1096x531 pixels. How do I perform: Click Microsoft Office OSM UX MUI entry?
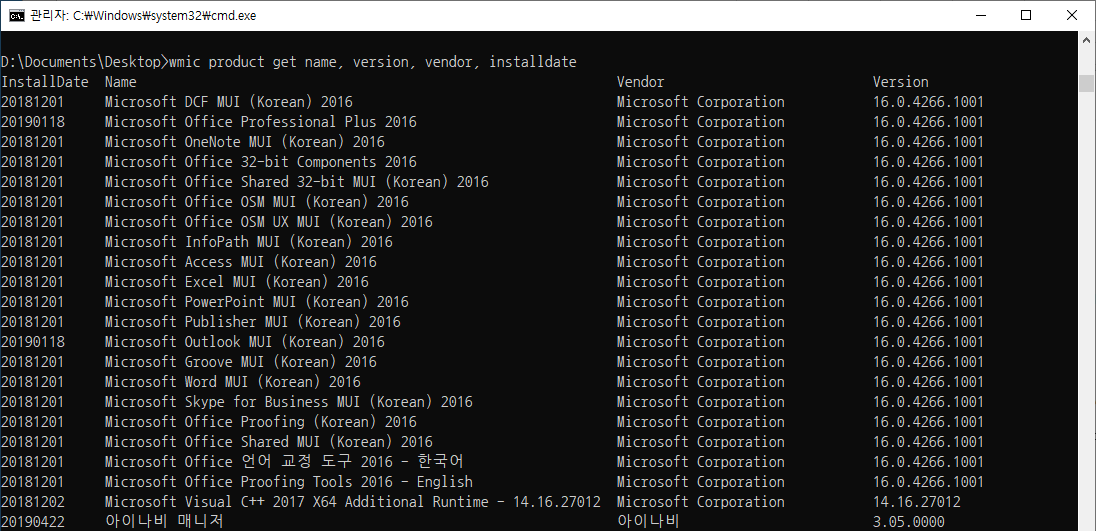tap(268, 222)
